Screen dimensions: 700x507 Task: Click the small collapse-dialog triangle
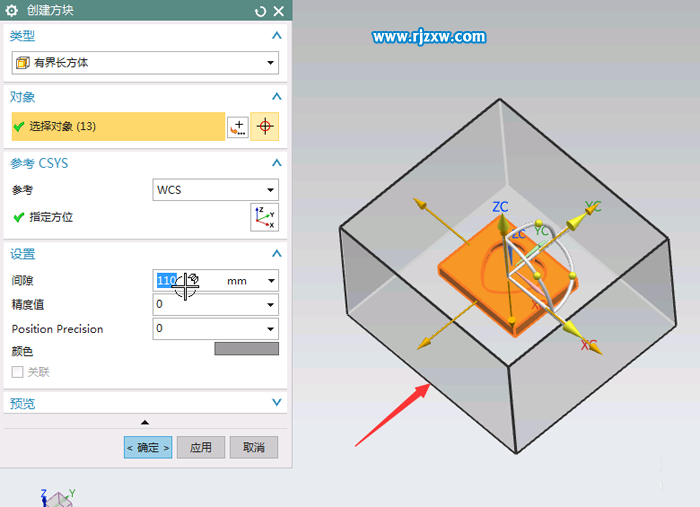coord(145,422)
